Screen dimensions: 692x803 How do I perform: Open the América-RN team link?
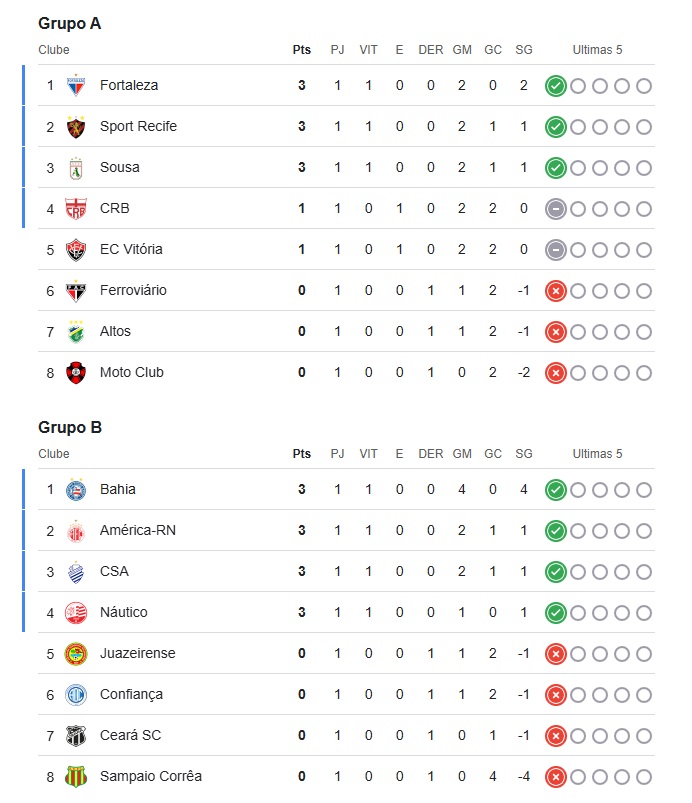(x=138, y=531)
